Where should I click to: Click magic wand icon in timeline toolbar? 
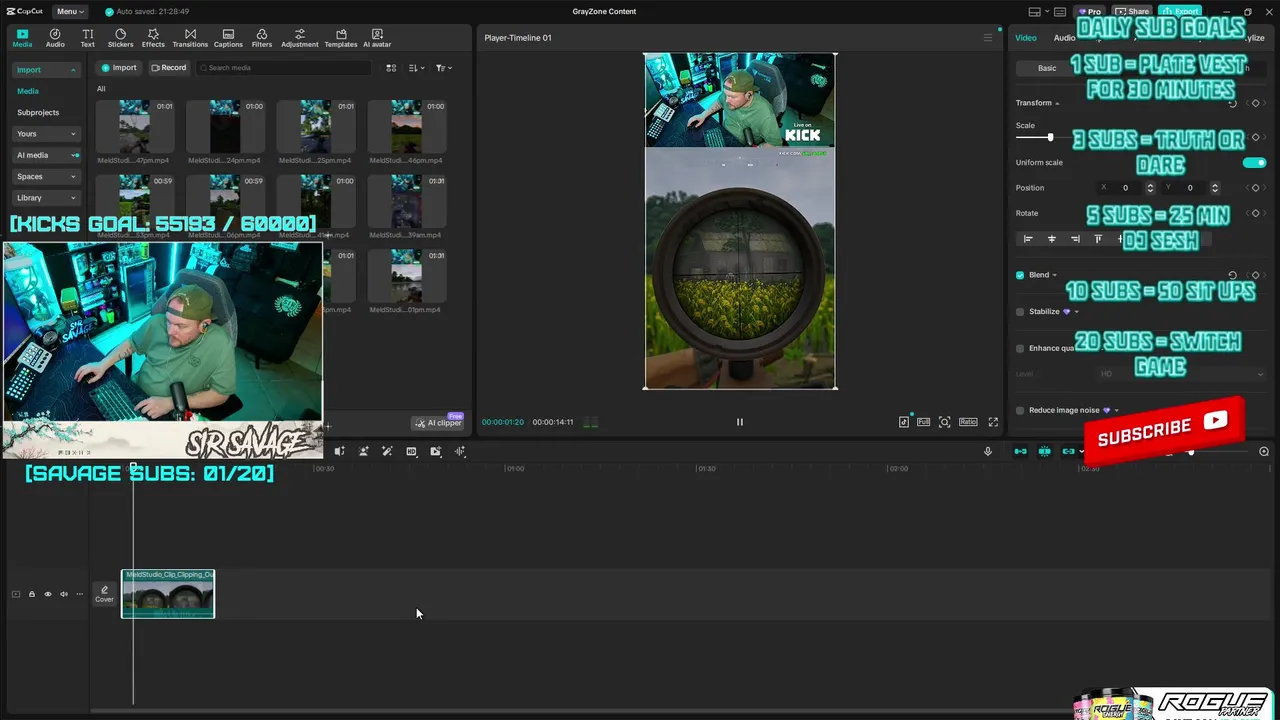pyautogui.click(x=387, y=451)
